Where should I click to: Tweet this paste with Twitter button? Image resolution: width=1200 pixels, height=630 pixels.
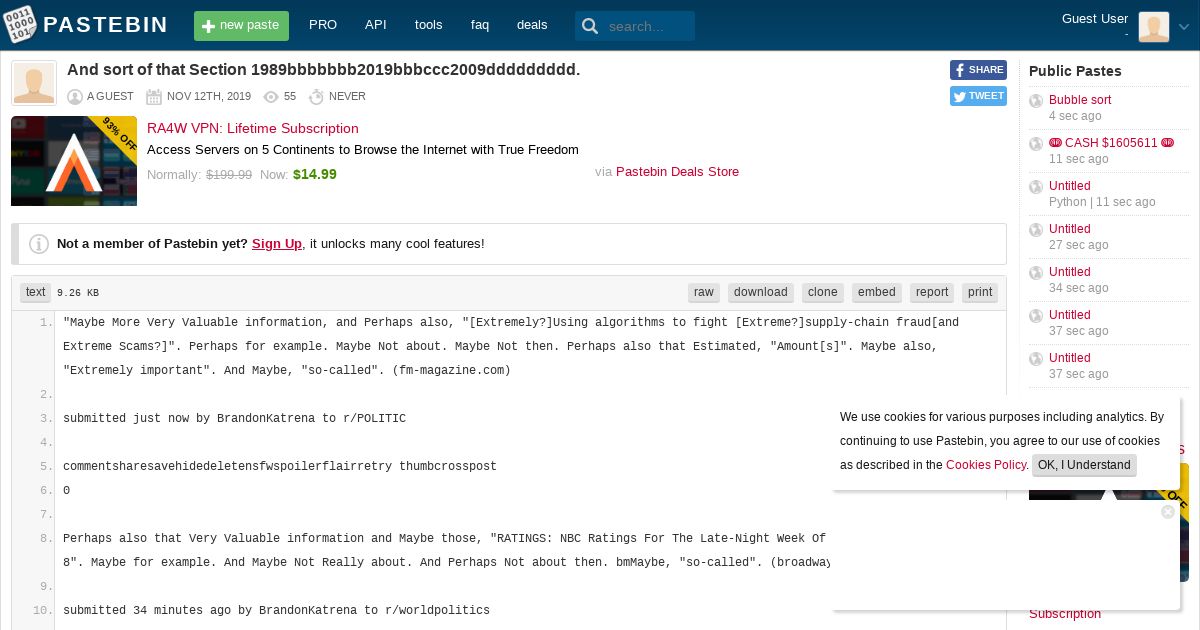pos(978,96)
